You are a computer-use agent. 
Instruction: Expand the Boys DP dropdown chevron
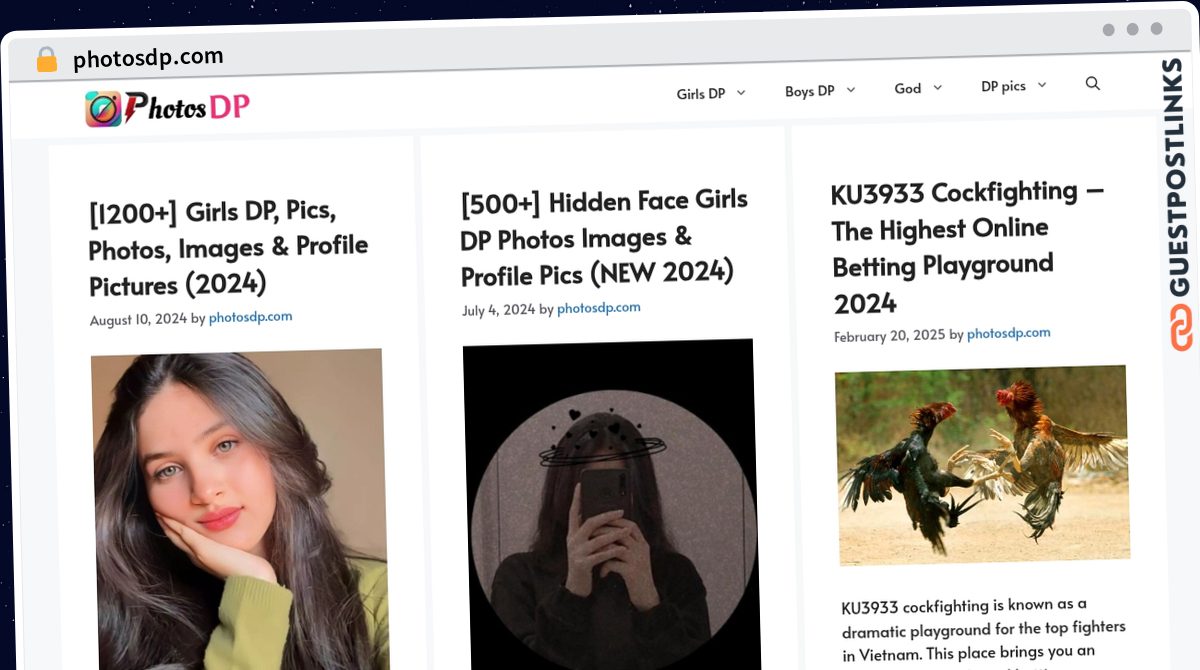click(x=851, y=90)
